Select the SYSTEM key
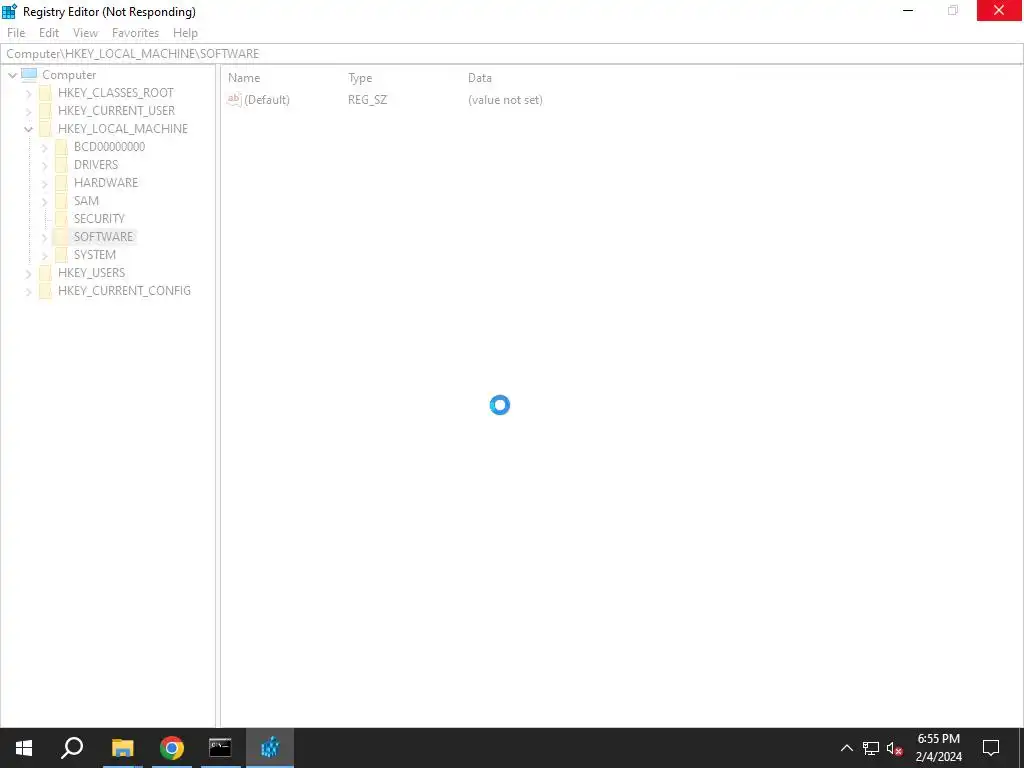 [95, 254]
